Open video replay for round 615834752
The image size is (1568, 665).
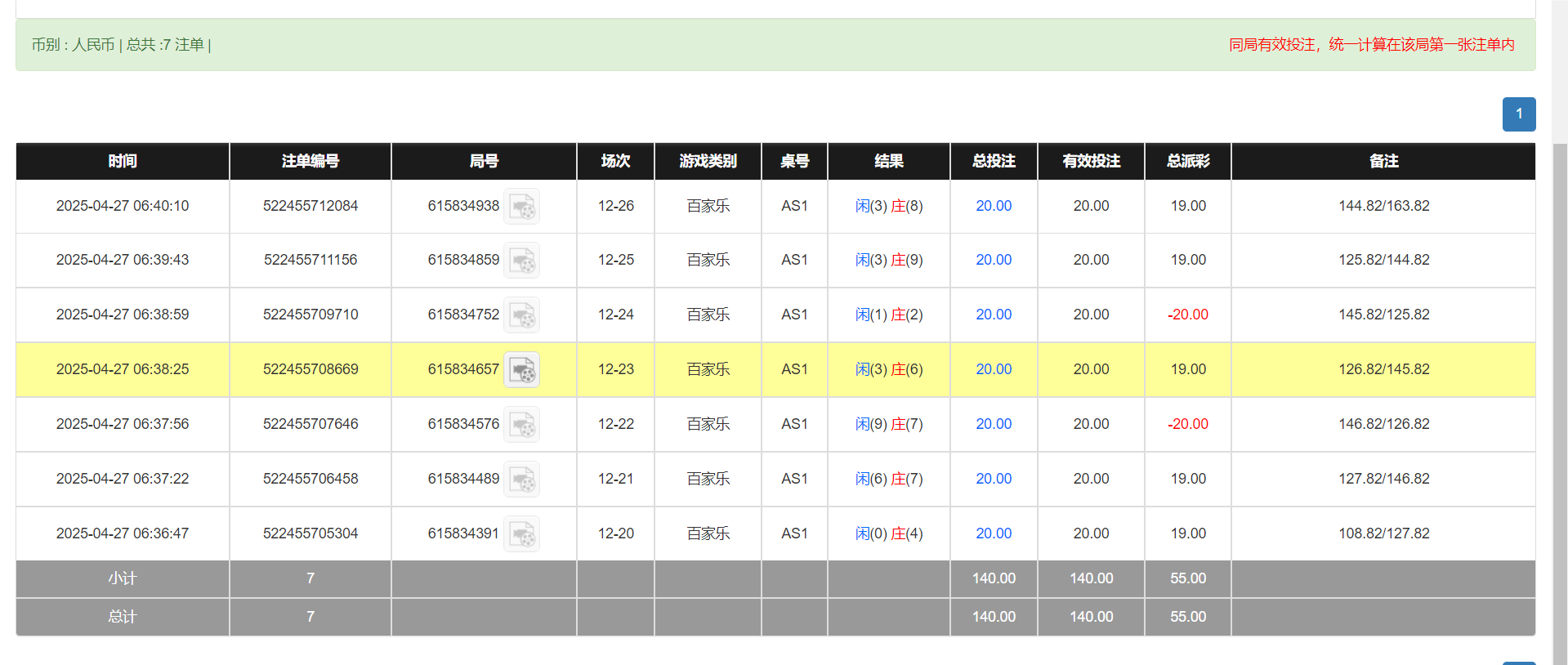pos(521,315)
